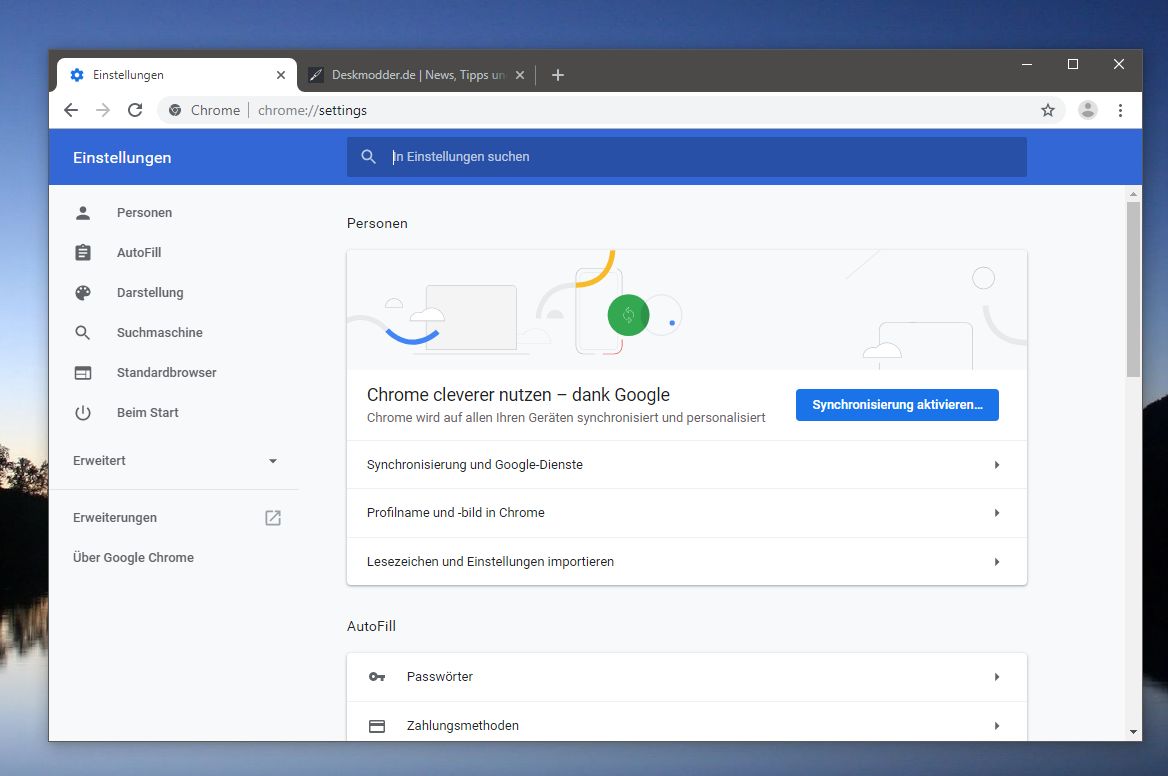Maximize the Chrome window

[x=1073, y=65]
